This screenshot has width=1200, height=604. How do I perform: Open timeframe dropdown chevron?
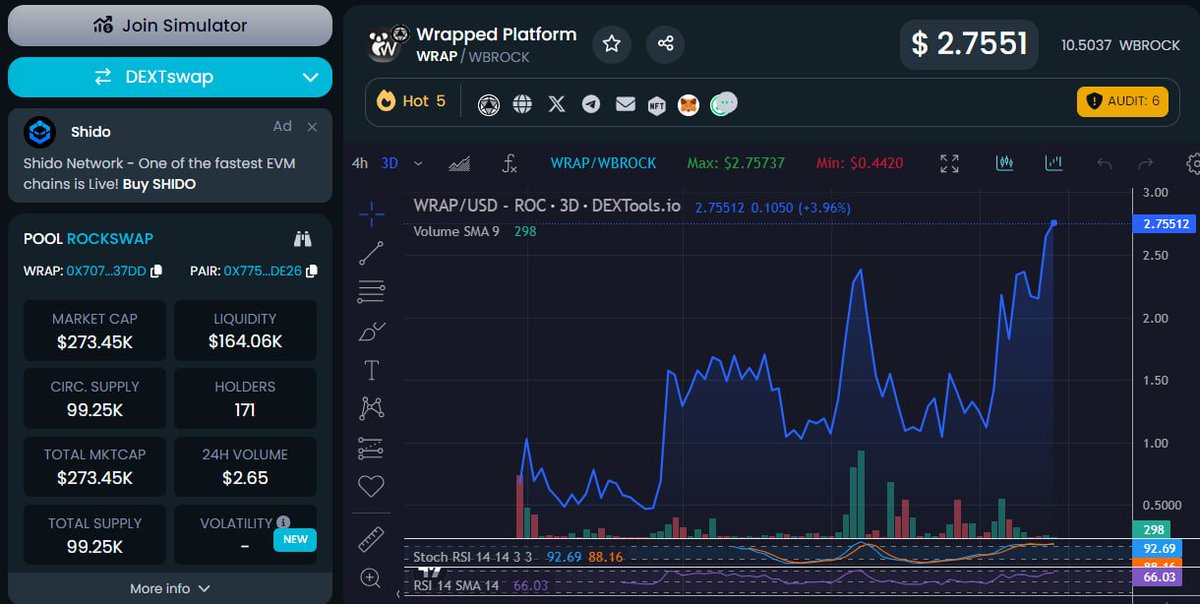tap(418, 163)
